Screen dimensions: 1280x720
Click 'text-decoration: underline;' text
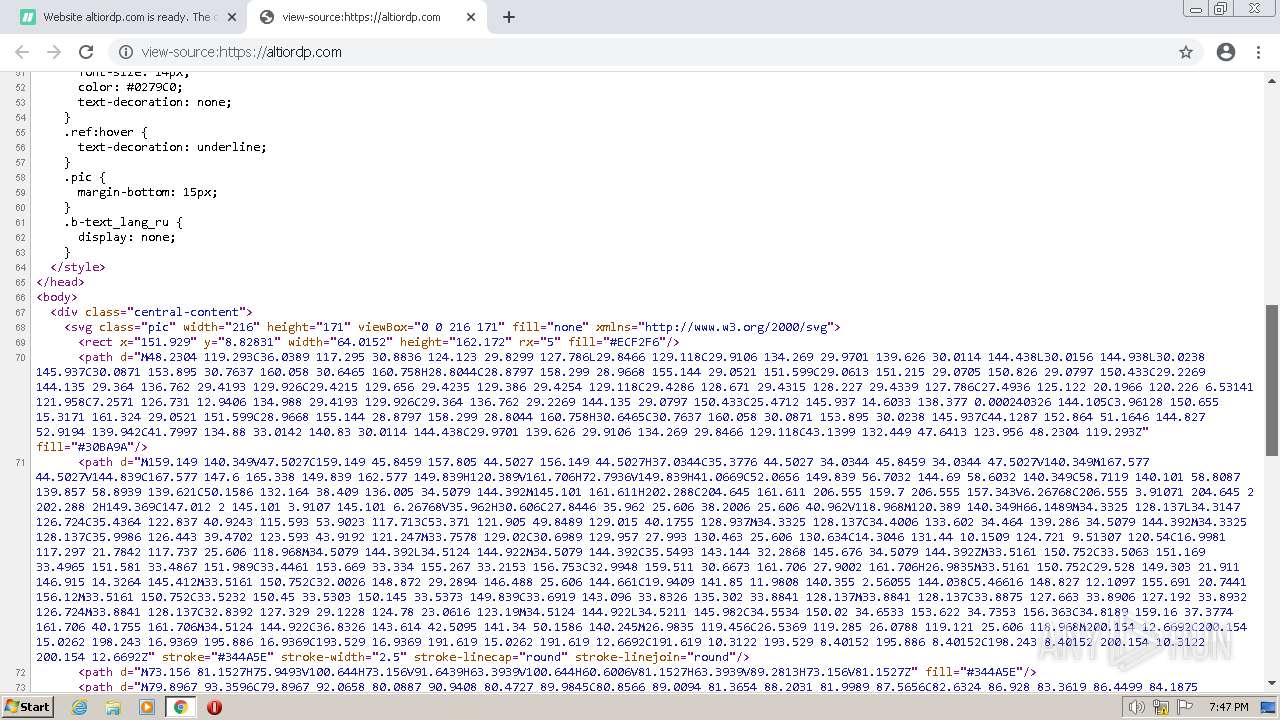coord(172,147)
